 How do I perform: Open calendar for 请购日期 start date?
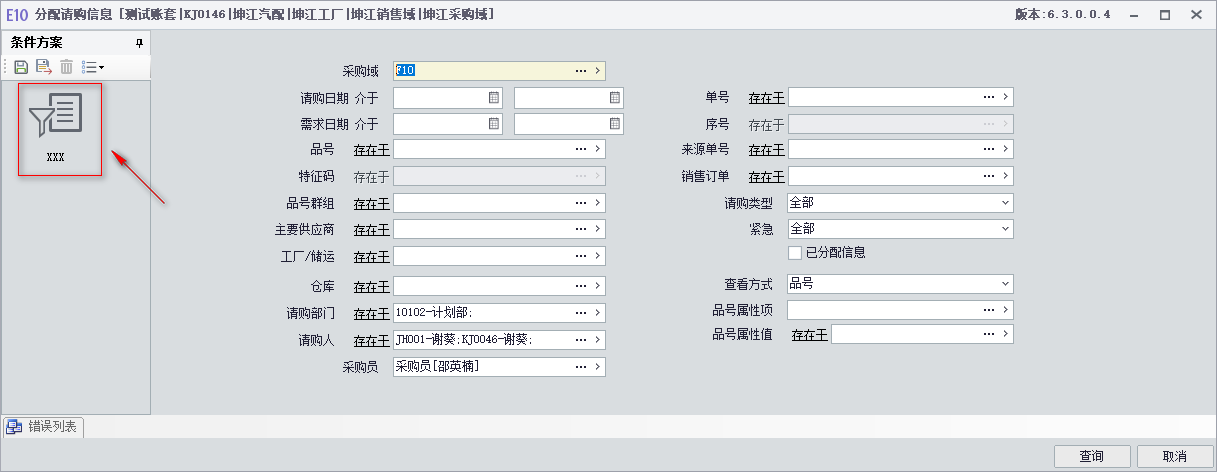coord(494,98)
